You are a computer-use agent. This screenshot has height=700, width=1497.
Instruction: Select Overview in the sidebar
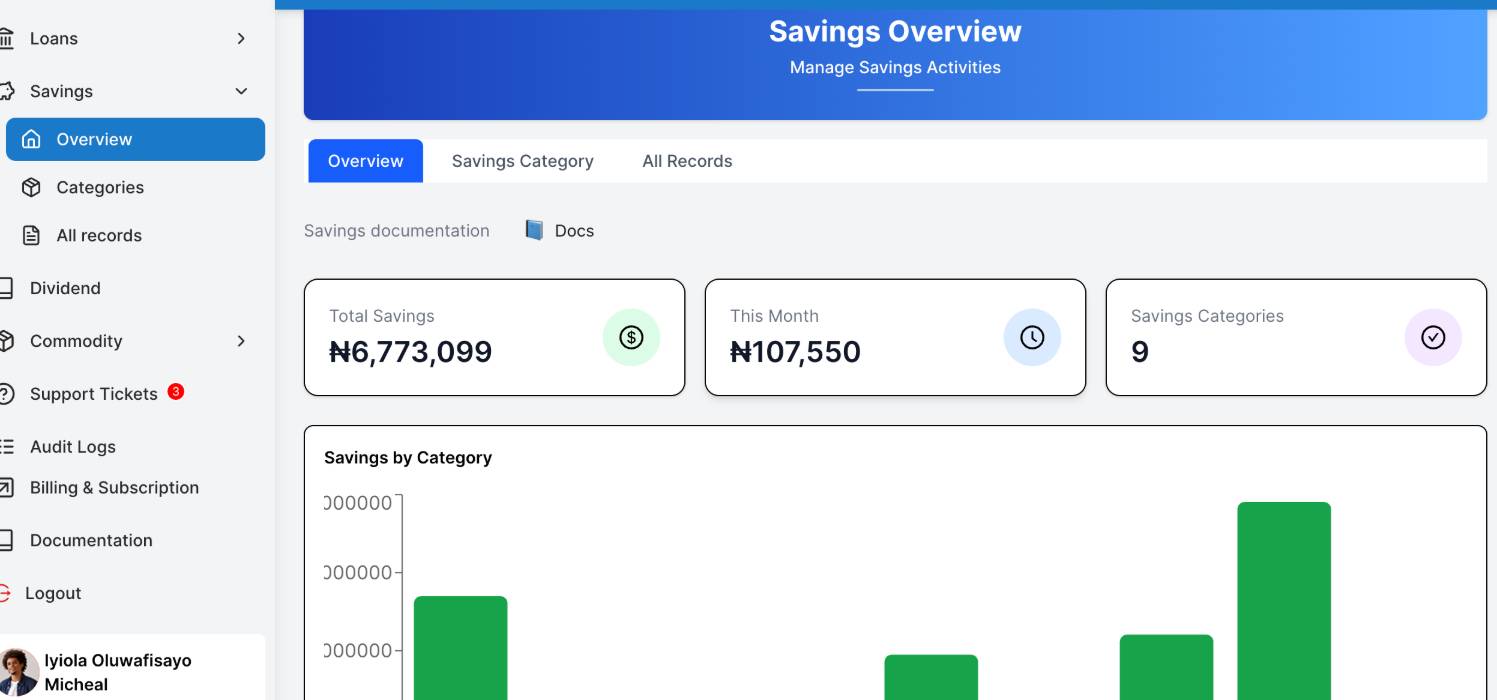click(x=135, y=139)
